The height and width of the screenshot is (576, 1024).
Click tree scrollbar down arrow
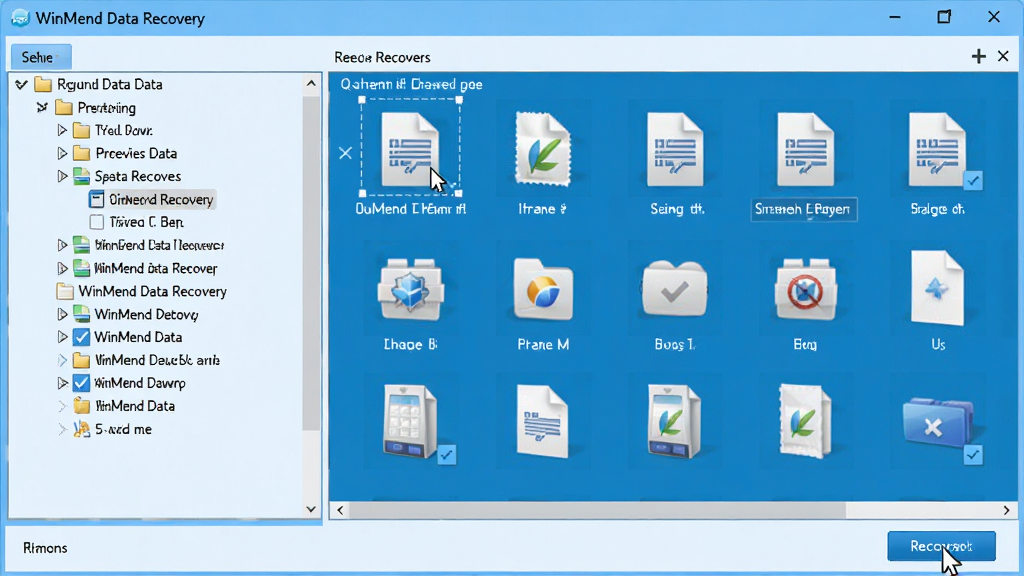(x=311, y=509)
